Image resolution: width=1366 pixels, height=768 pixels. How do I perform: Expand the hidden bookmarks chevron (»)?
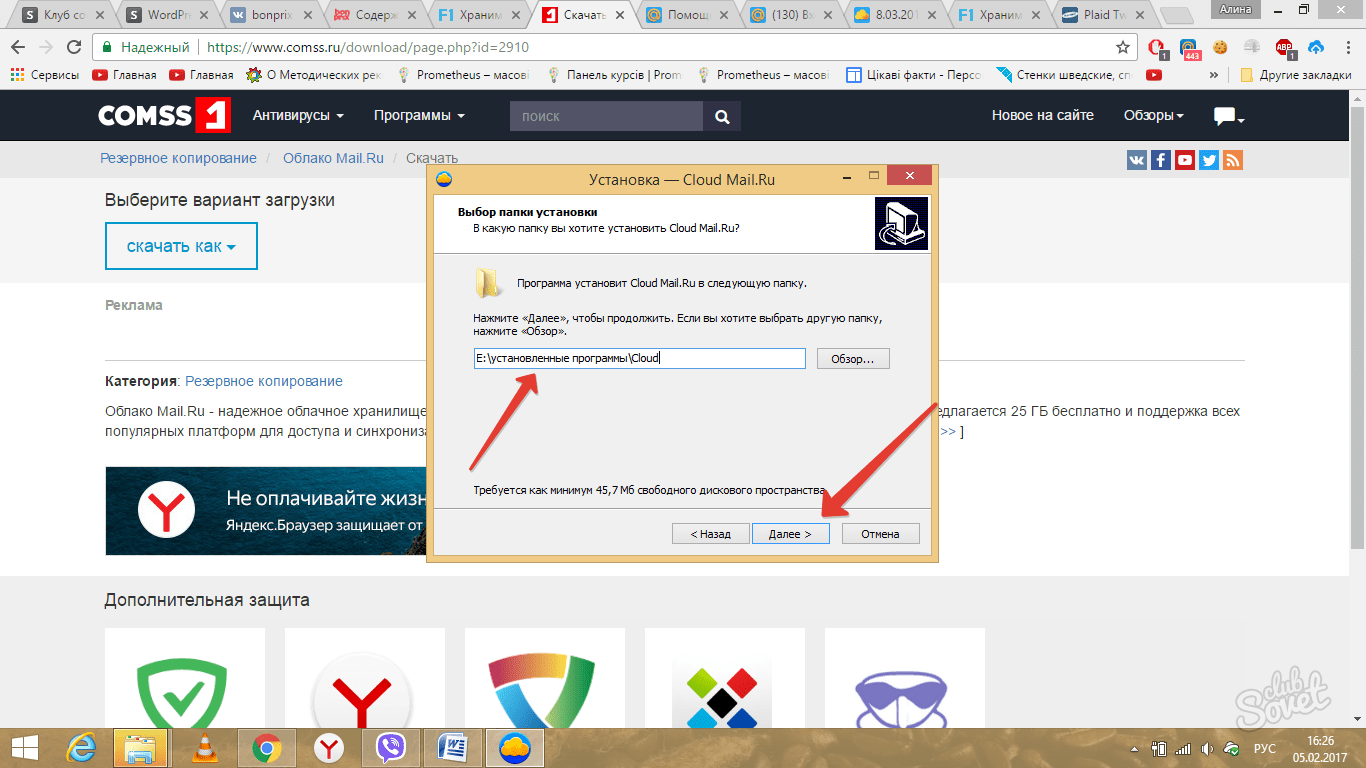pos(1214,75)
